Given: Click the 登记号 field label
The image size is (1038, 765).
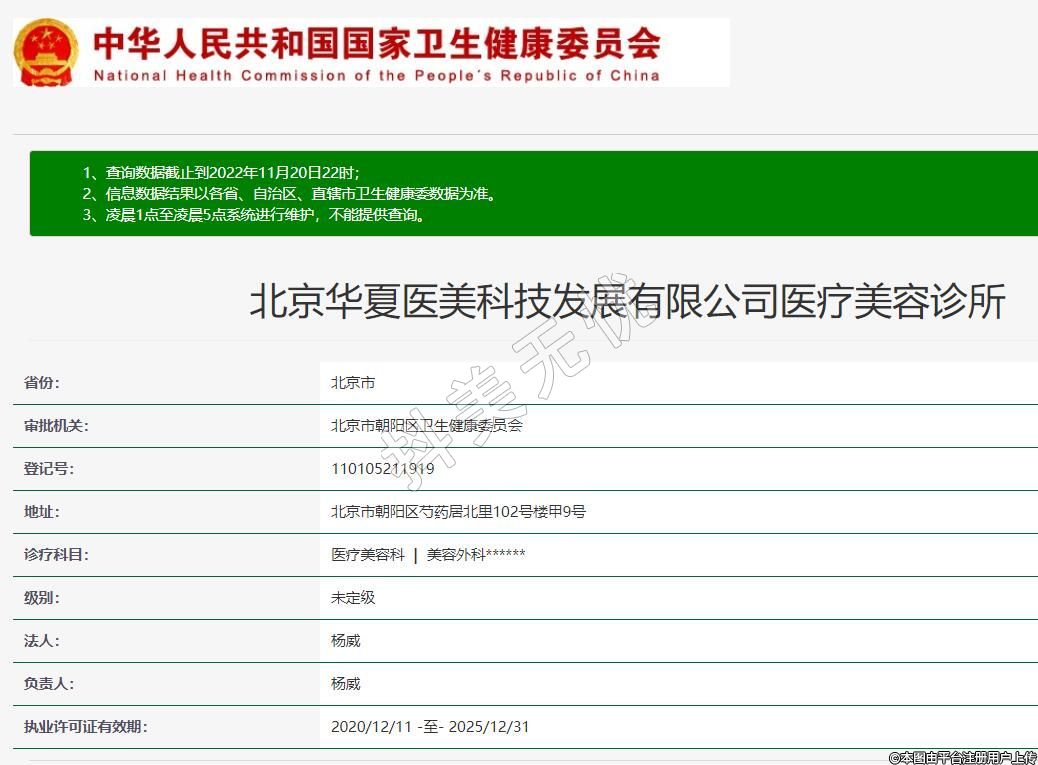Looking at the screenshot, I should (49, 469).
